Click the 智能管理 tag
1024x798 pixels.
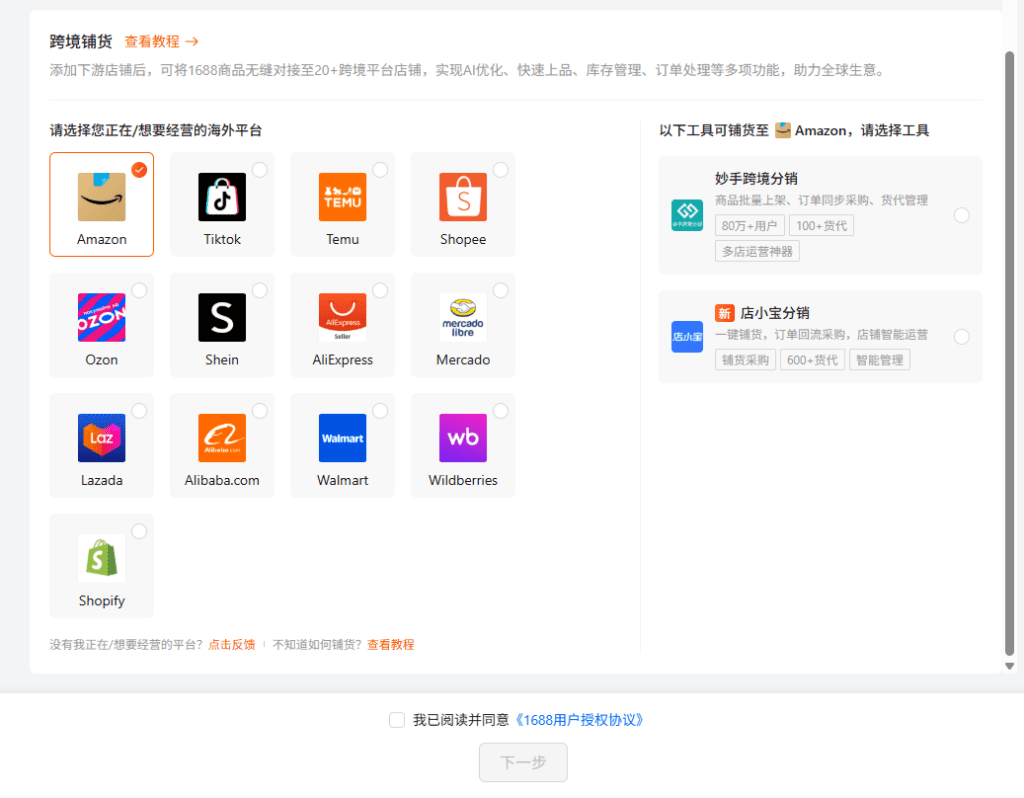(879, 360)
